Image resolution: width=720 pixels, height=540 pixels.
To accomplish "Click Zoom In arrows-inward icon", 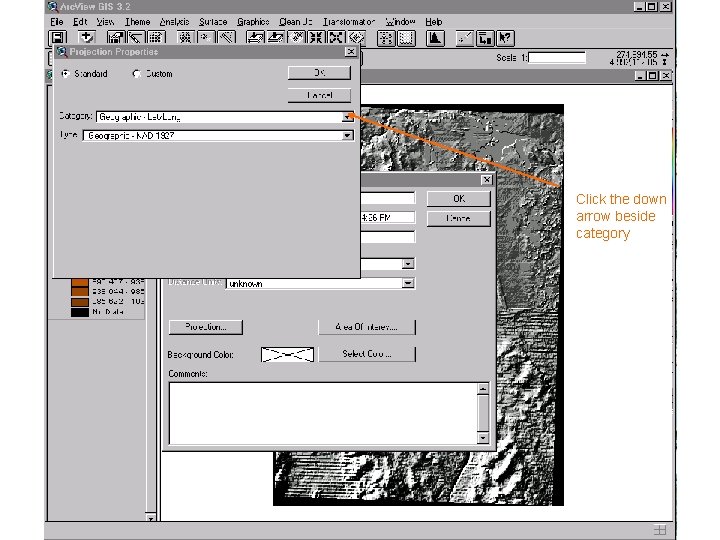I will [x=316, y=38].
